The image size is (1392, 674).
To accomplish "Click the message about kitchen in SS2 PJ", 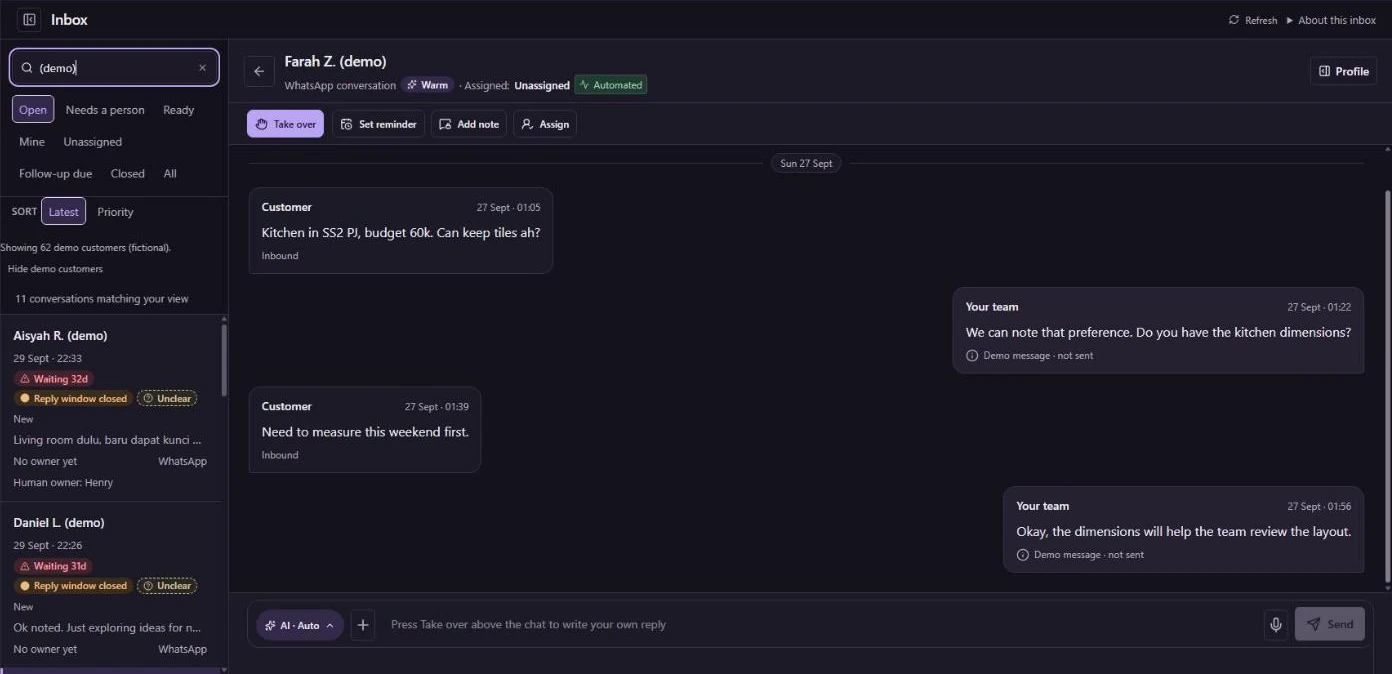I will click(401, 231).
